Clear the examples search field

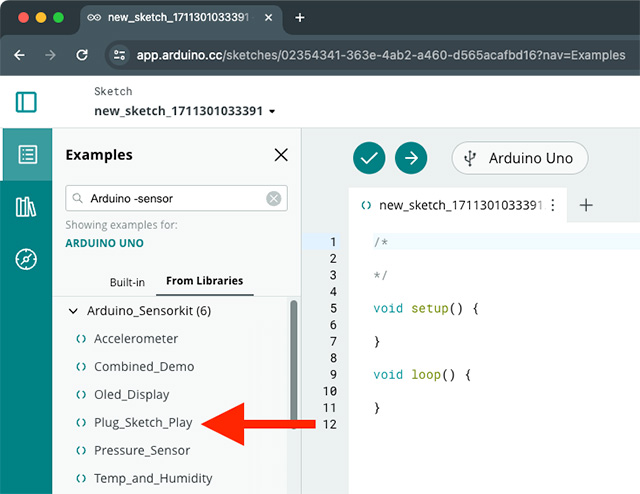pos(273,199)
